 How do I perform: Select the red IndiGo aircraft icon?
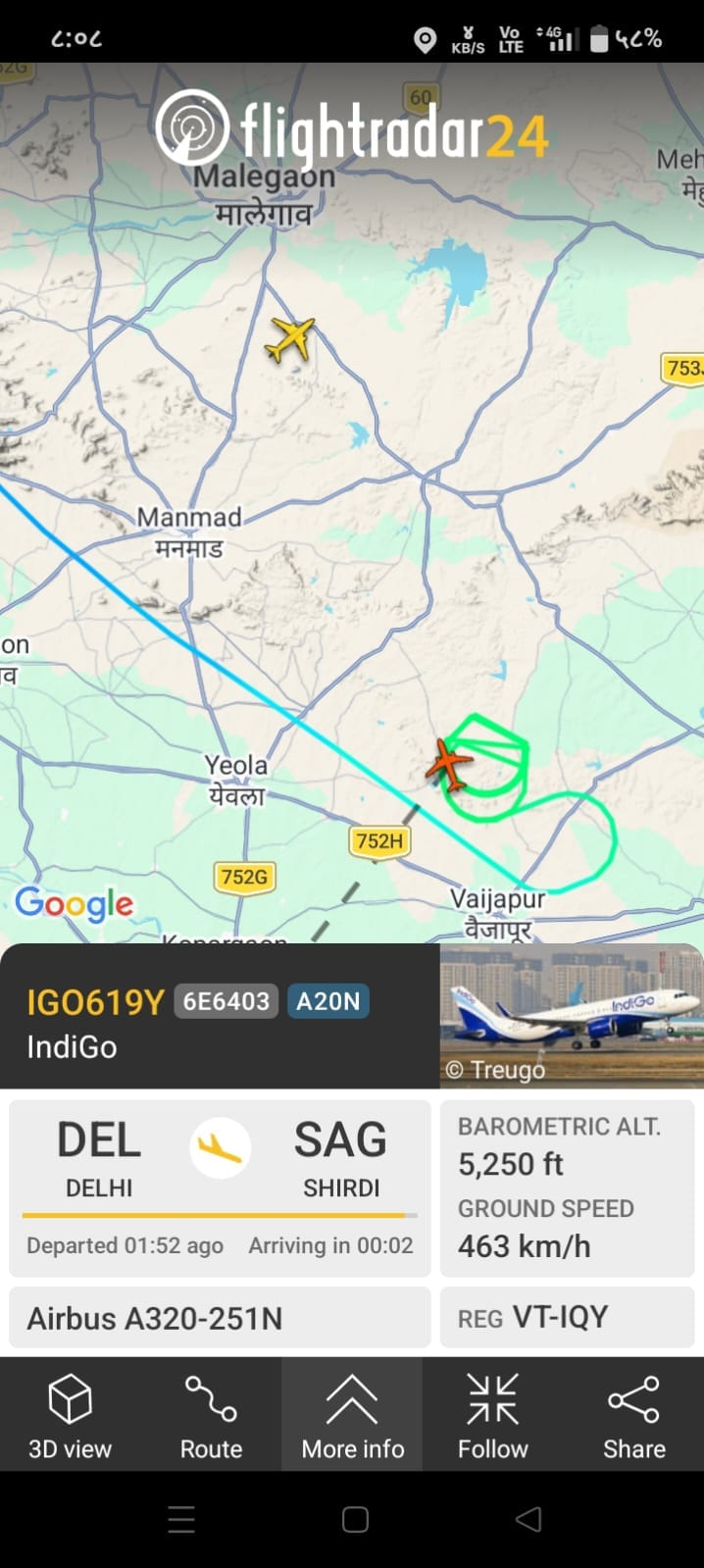448,765
